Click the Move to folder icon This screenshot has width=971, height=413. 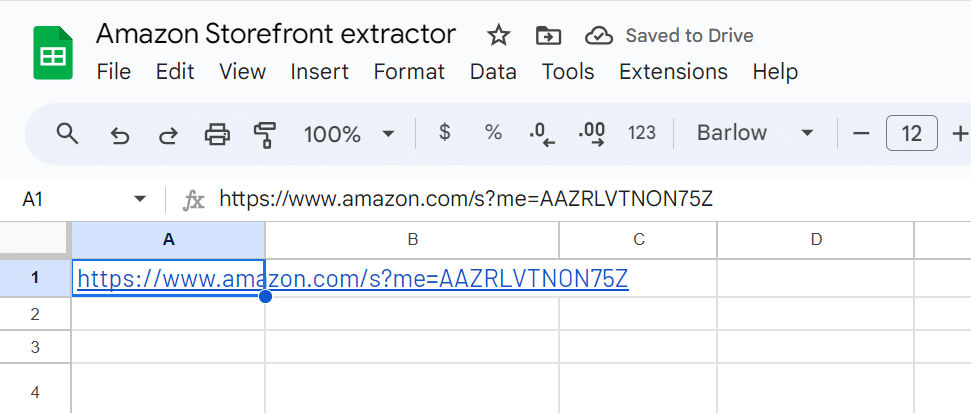click(x=548, y=36)
